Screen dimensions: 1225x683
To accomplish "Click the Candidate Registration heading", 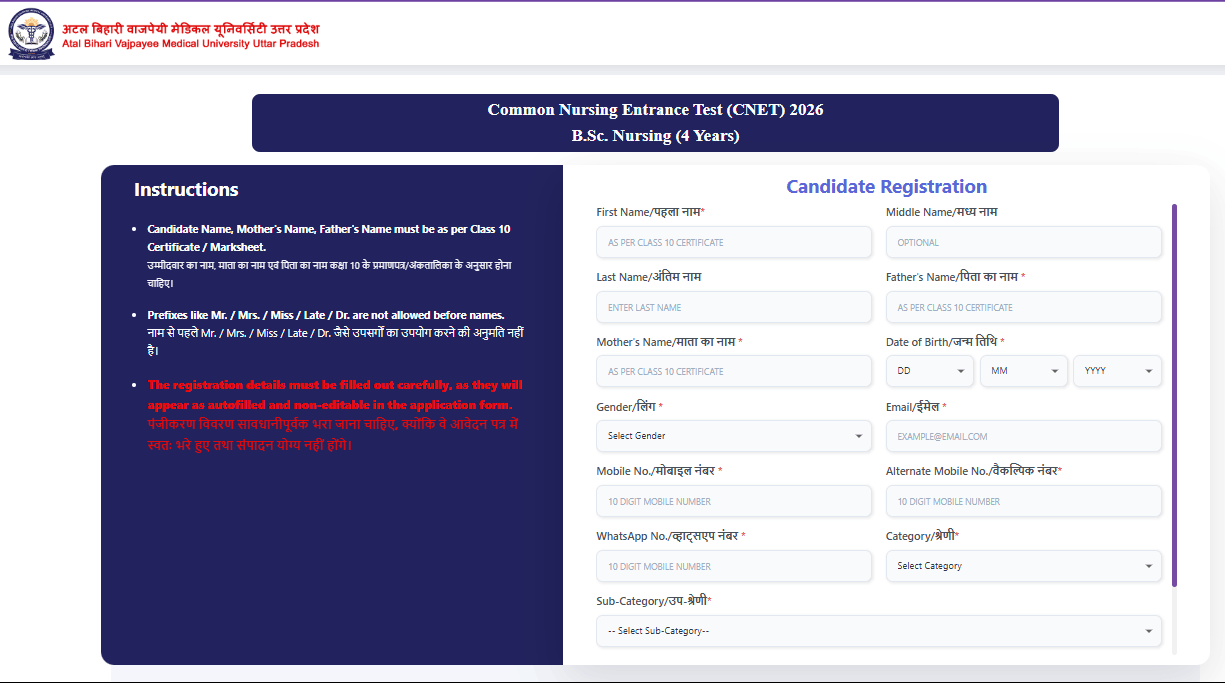I will coord(886,187).
